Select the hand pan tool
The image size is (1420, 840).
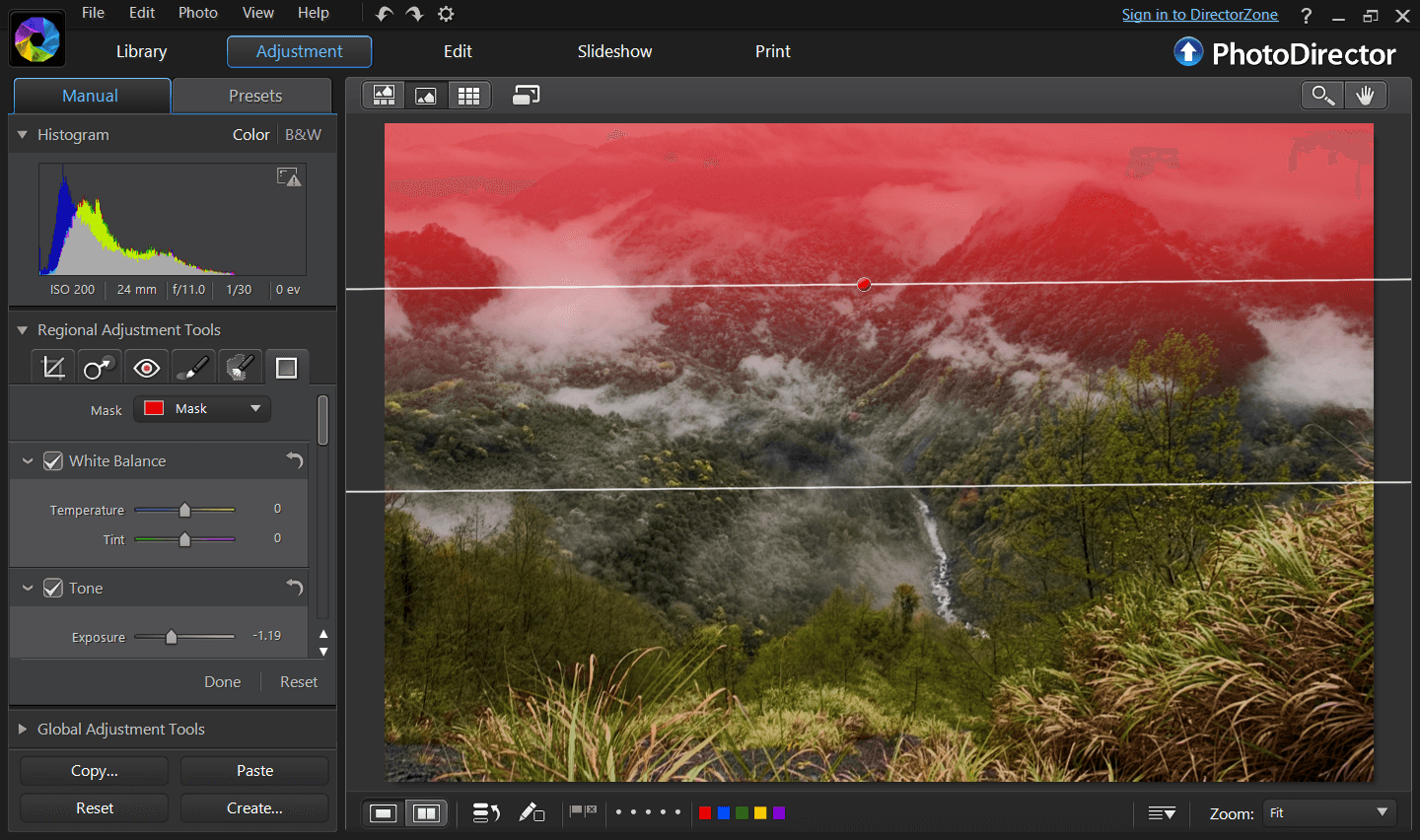tap(1365, 95)
